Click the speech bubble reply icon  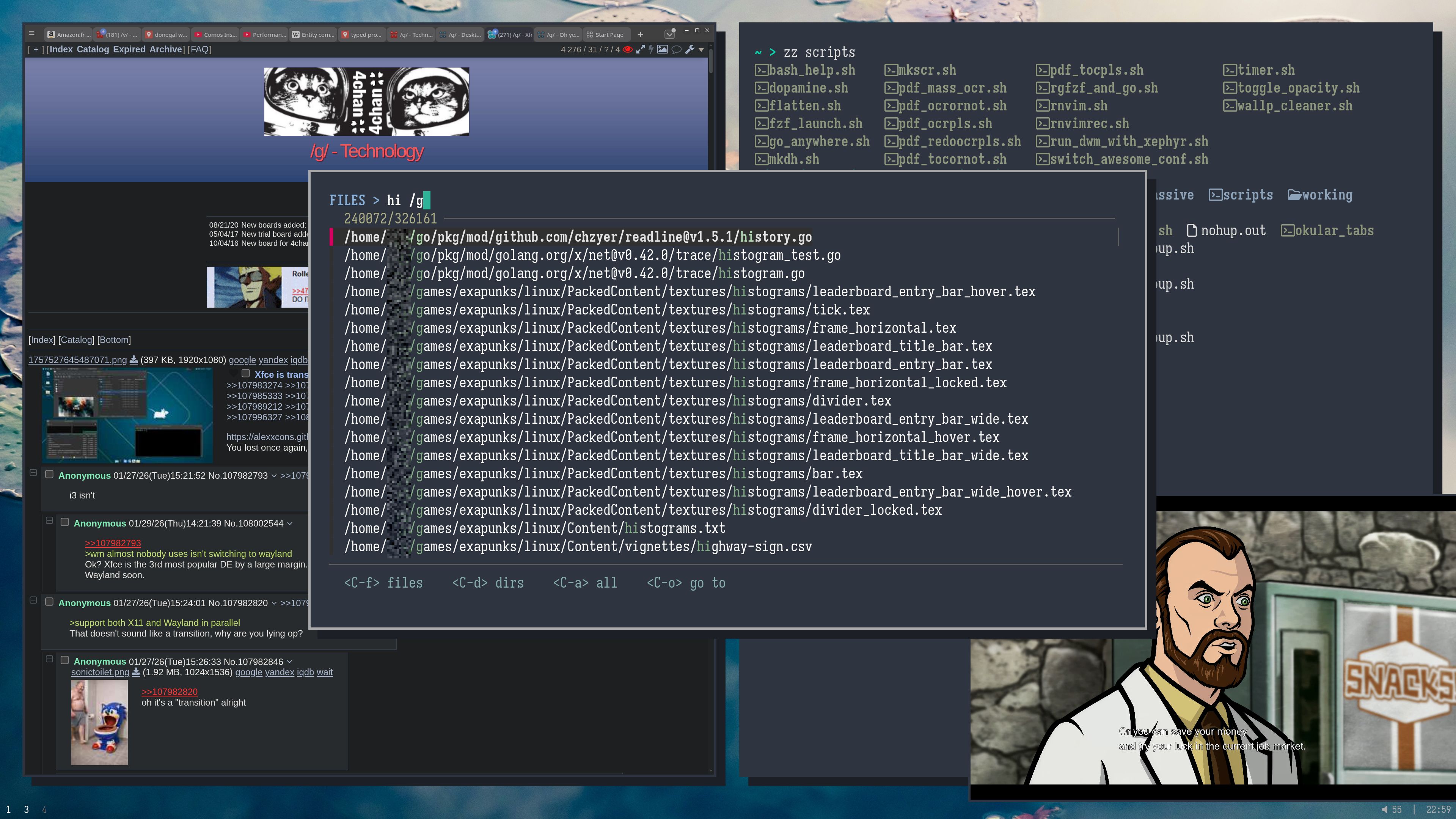676,50
